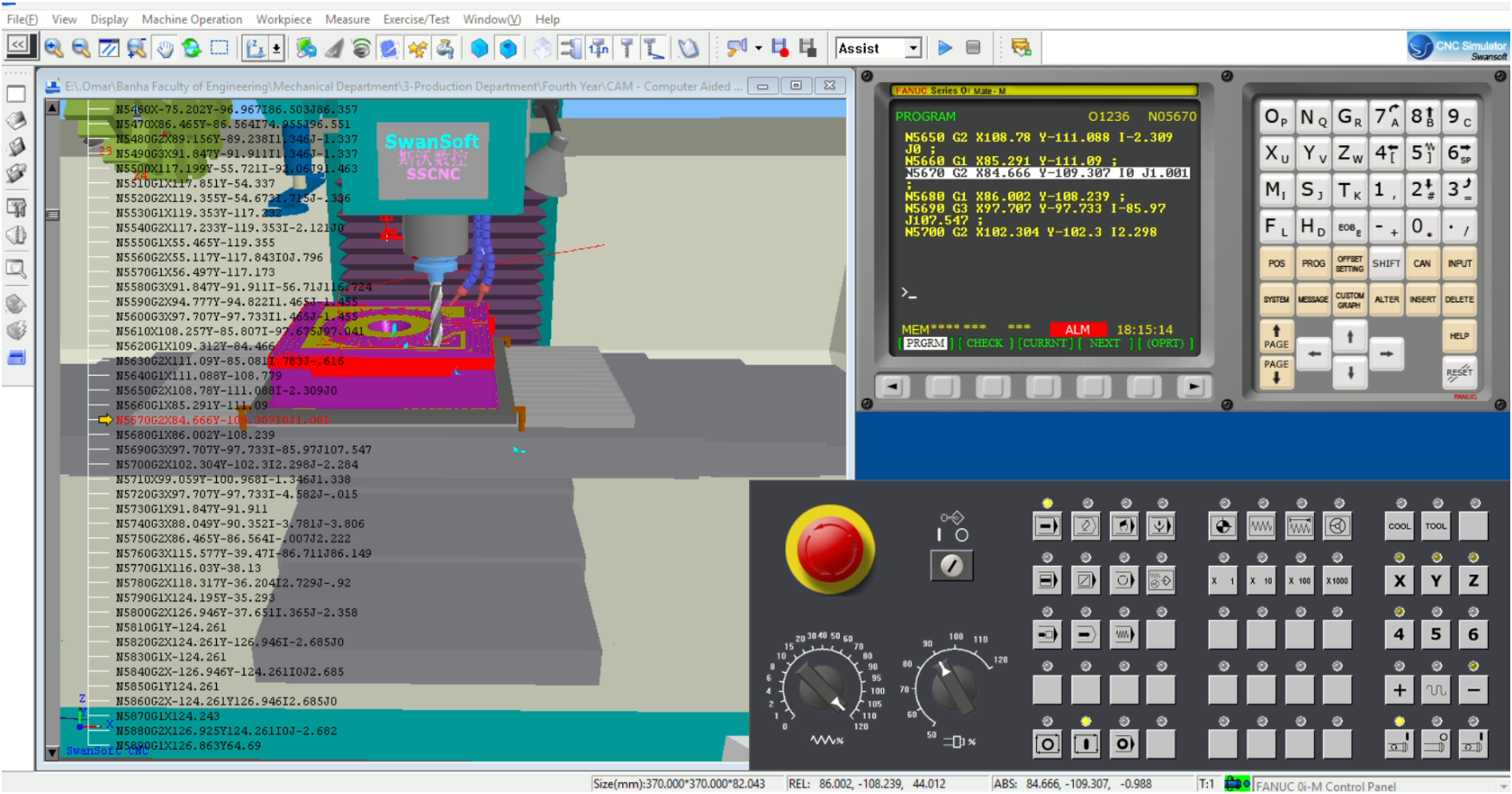Click the TOOL button on machine panel
Image resolution: width=1512 pixels, height=794 pixels.
1436,526
